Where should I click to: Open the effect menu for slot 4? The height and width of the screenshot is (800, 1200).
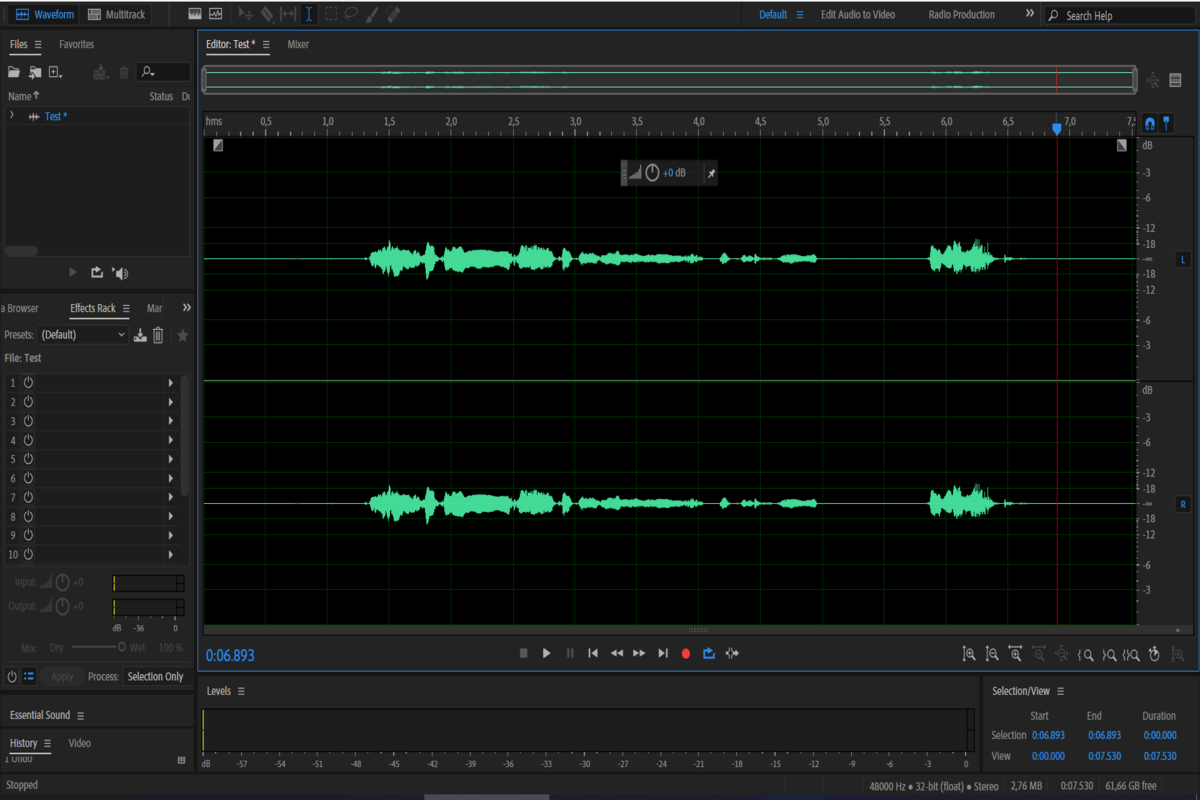(171, 440)
